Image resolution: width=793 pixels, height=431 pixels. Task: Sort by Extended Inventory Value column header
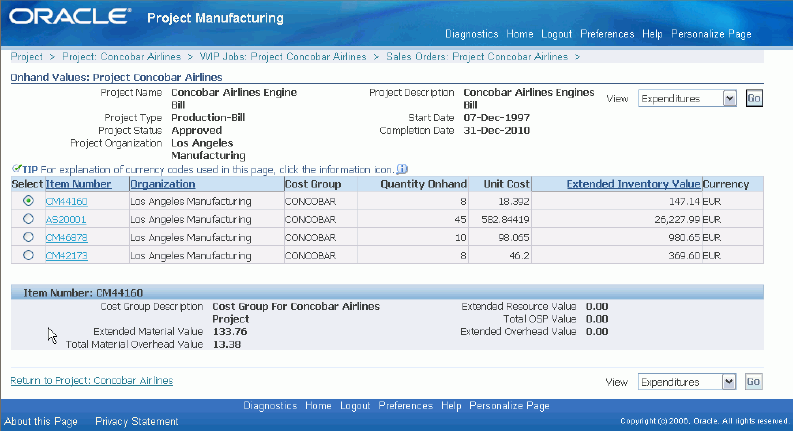click(633, 184)
